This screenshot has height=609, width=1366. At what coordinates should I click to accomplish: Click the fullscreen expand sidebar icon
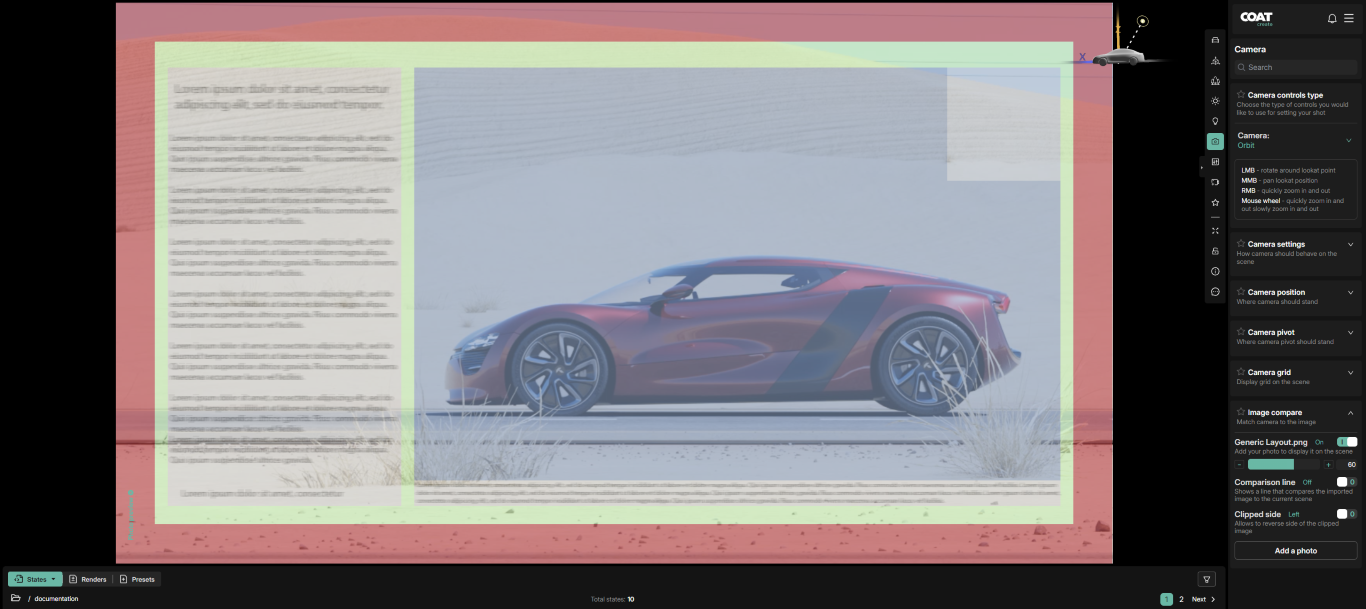pyautogui.click(x=1215, y=231)
